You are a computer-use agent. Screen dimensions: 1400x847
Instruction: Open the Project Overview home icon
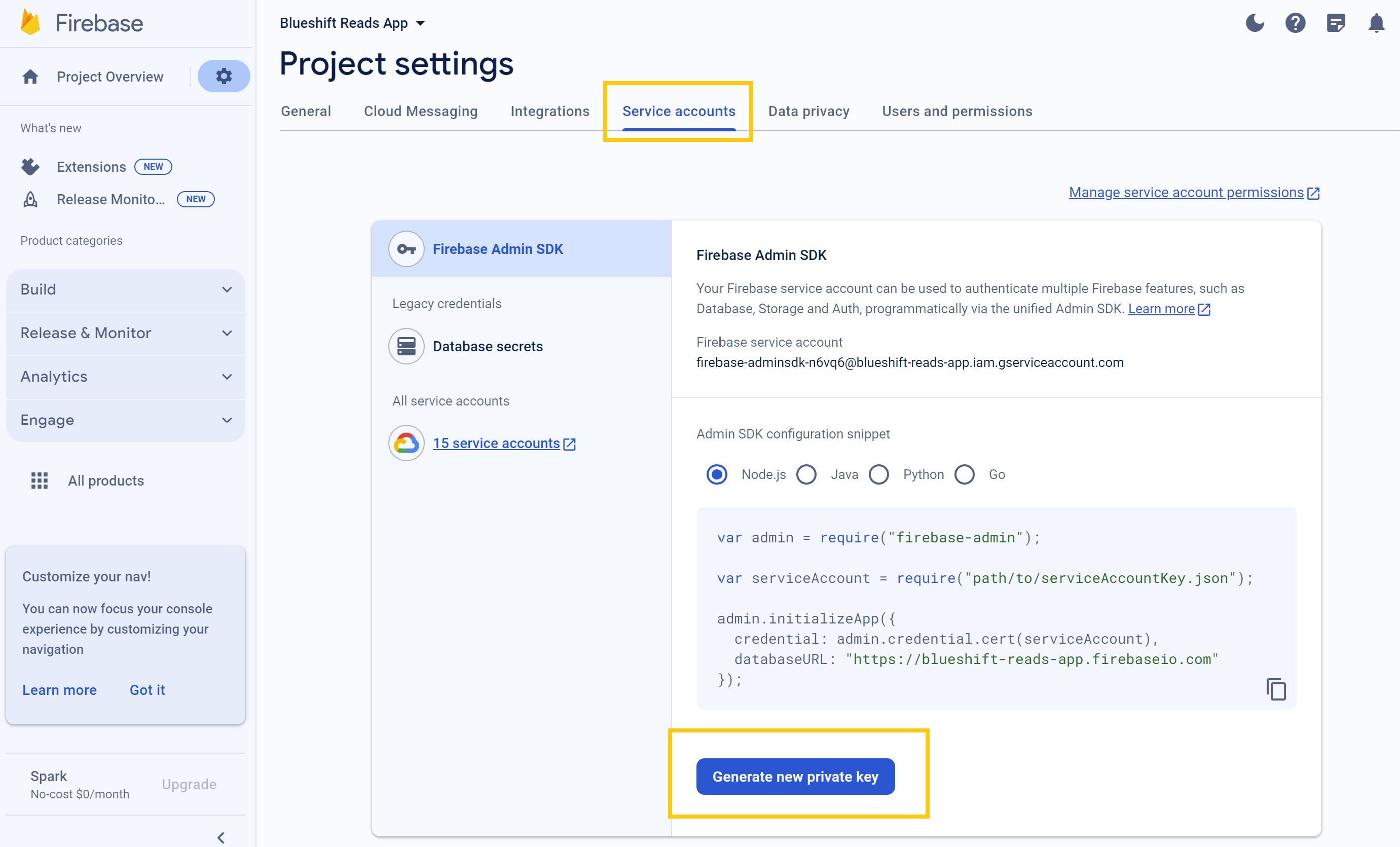click(31, 77)
